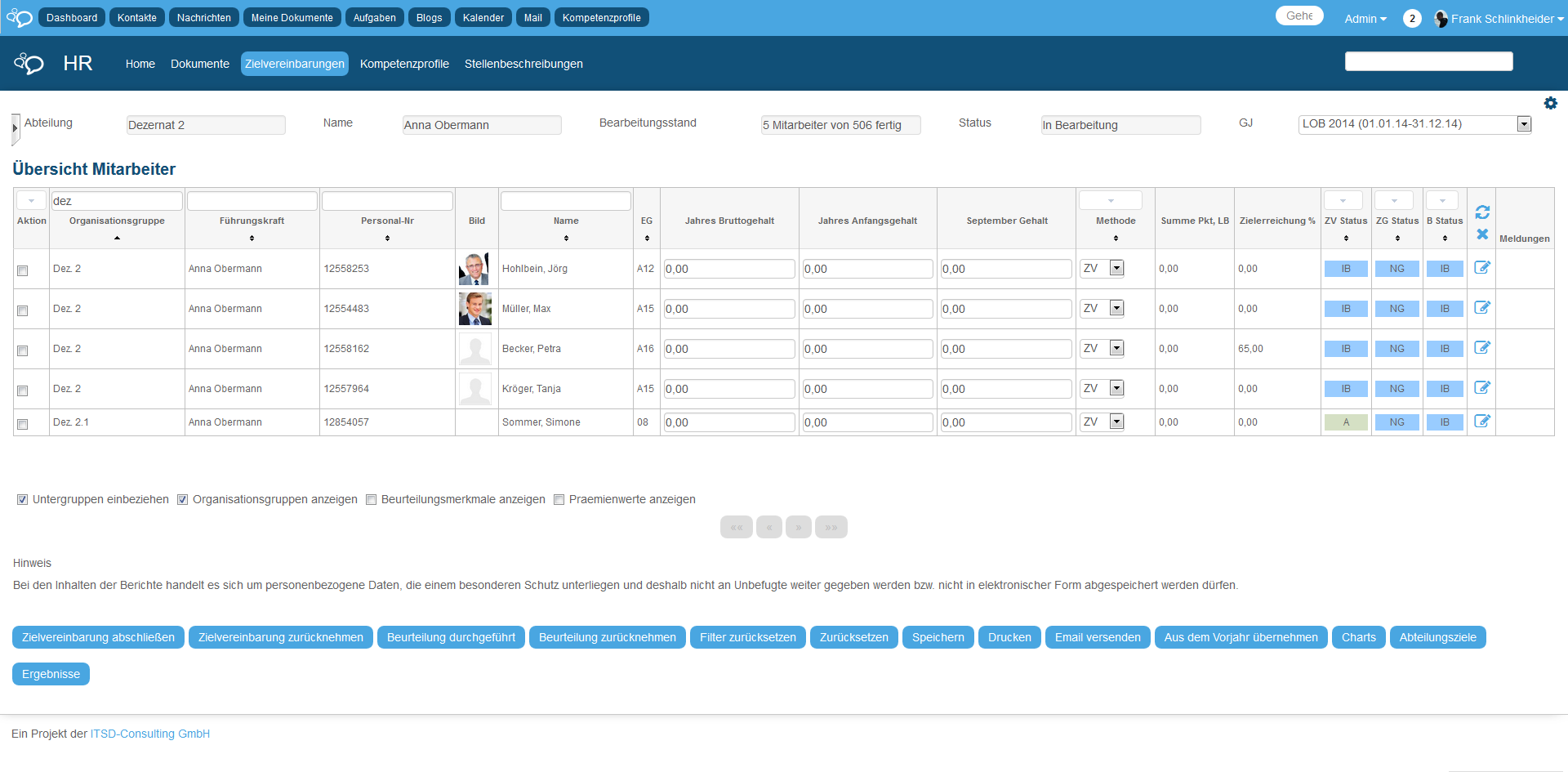1568x772 pixels.
Task: Open edit icon for Hohlbein, Jörg row
Action: click(x=1482, y=268)
